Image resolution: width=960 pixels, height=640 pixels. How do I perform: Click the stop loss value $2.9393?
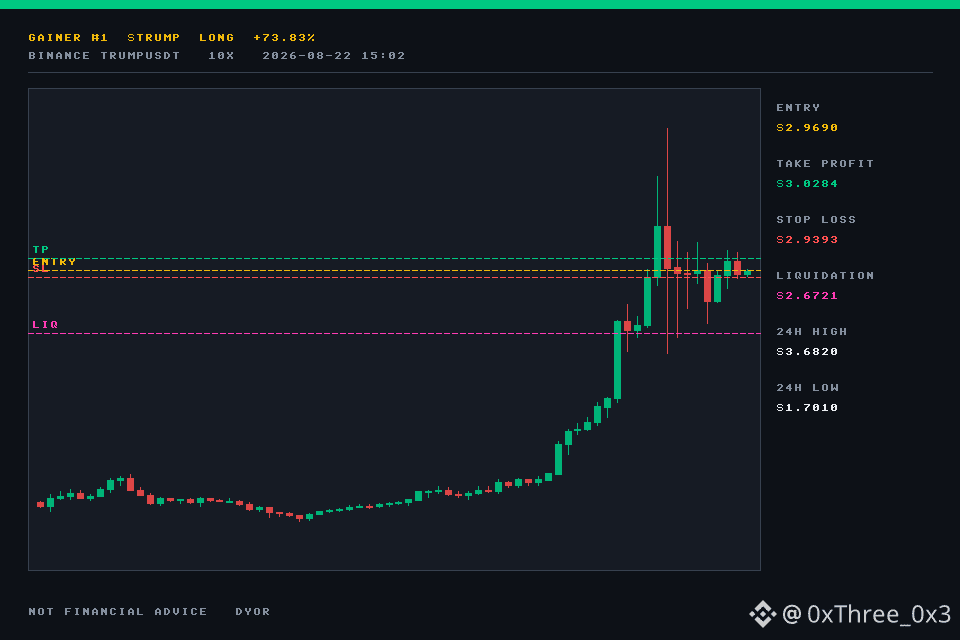pyautogui.click(x=807, y=240)
